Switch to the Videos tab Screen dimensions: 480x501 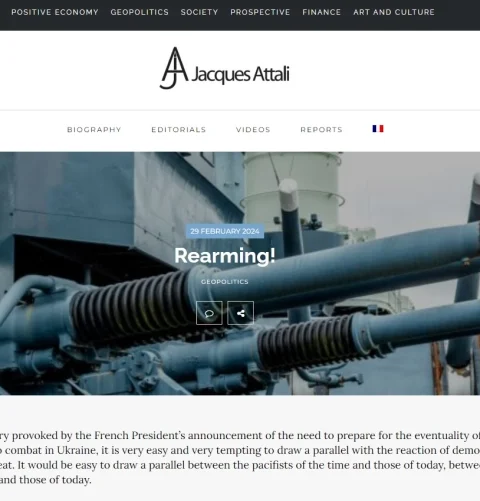coord(253,130)
